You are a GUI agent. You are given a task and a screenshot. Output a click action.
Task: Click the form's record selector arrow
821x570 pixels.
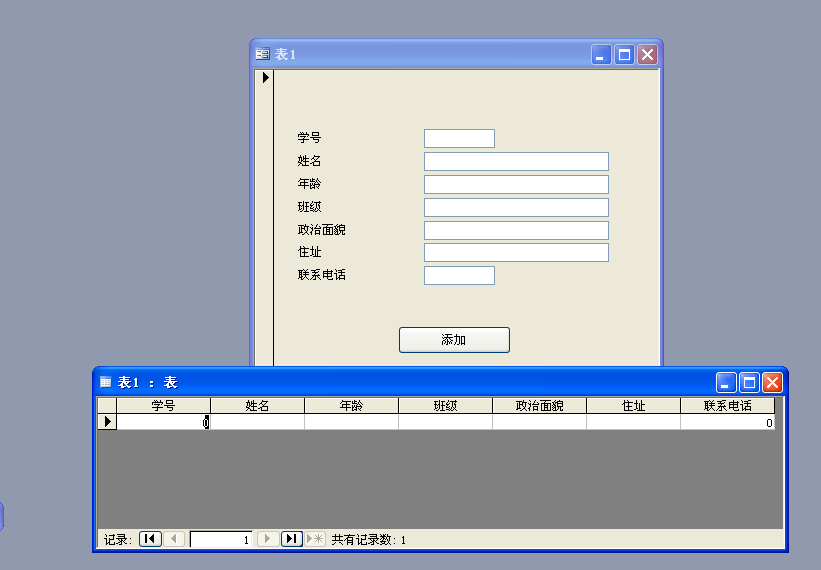[x=265, y=77]
